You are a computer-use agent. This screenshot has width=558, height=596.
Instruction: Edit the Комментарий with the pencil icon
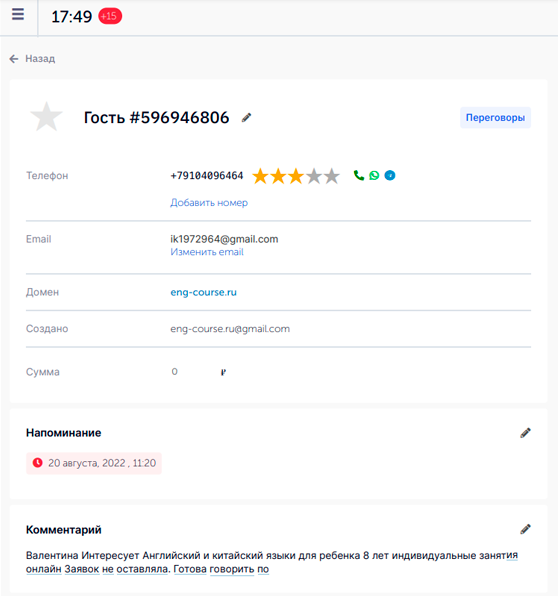(525, 529)
